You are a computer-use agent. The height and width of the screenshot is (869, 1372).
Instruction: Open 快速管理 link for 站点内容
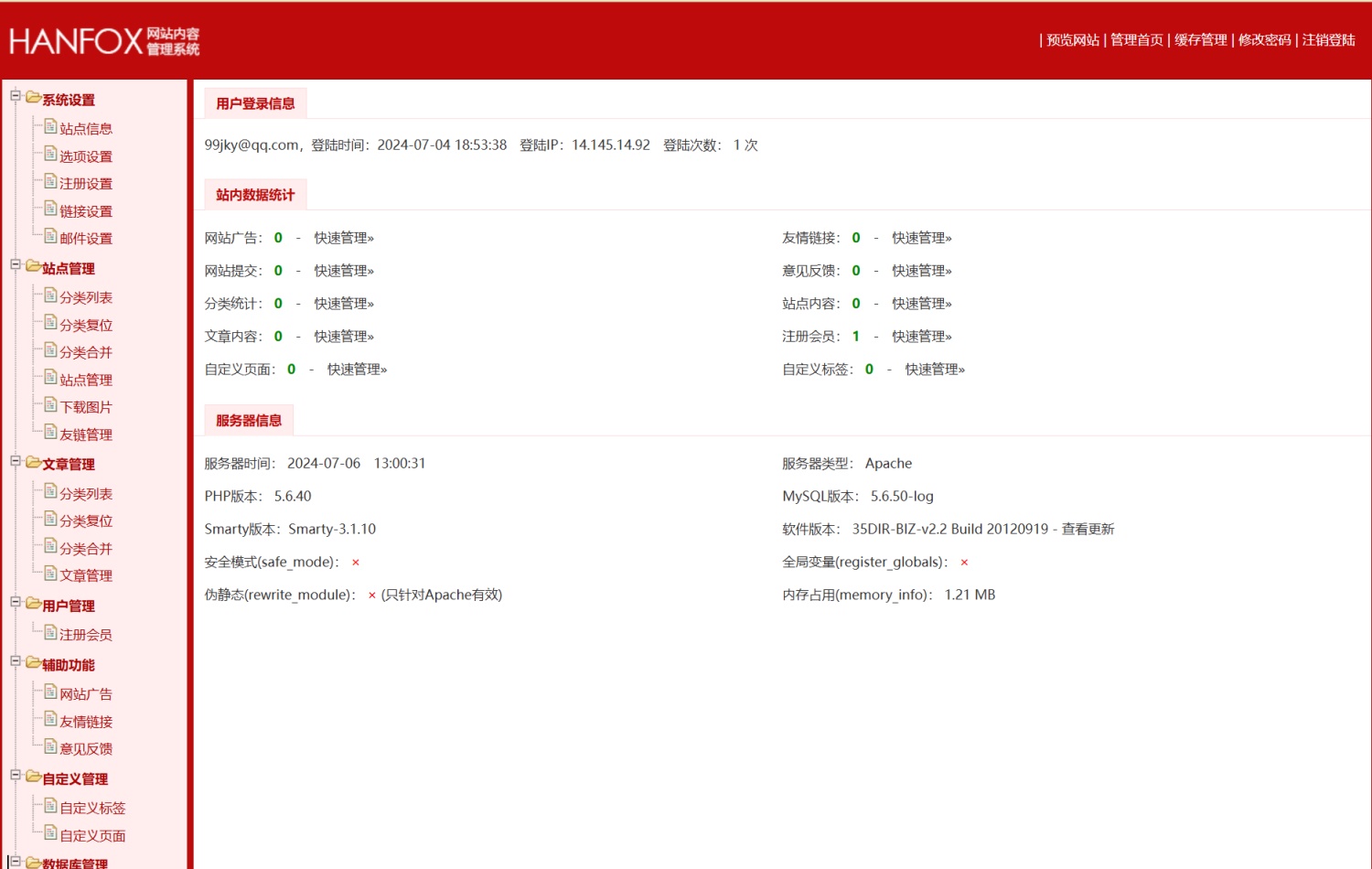coord(922,304)
